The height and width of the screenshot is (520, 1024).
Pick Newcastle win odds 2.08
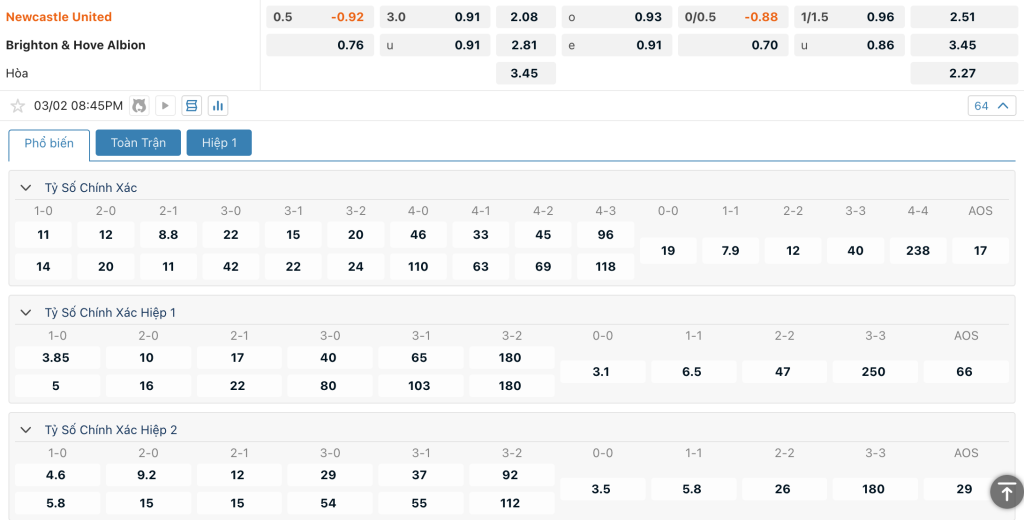point(526,17)
